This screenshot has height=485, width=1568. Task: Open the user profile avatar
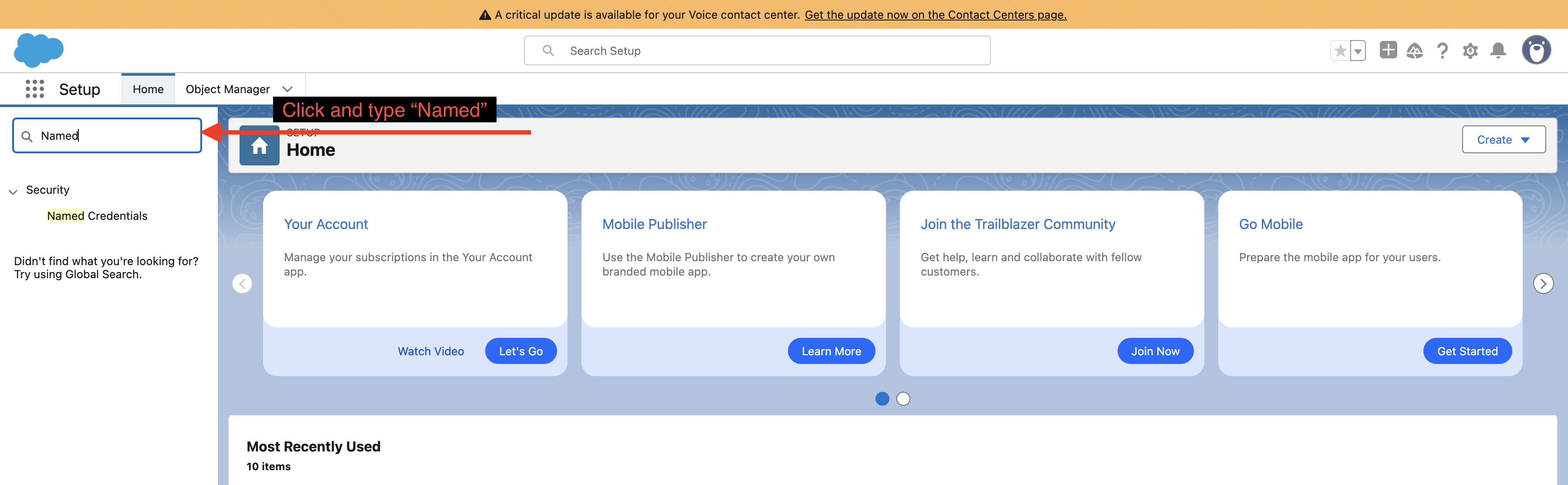1536,50
